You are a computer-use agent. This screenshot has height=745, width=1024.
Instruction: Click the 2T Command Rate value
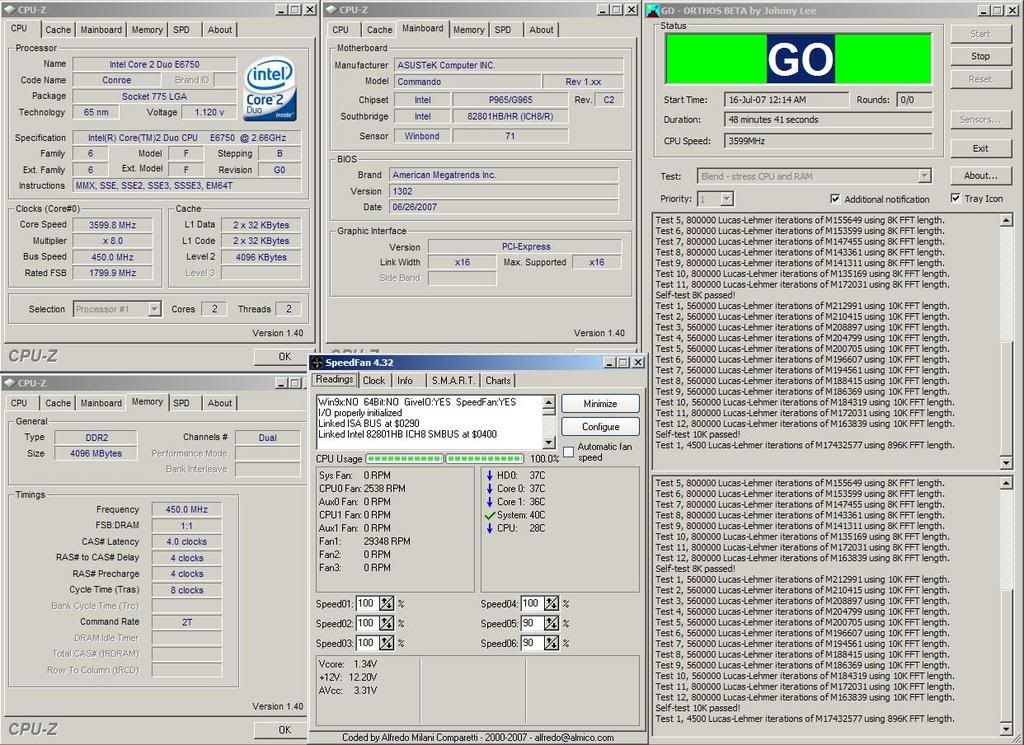tap(186, 622)
